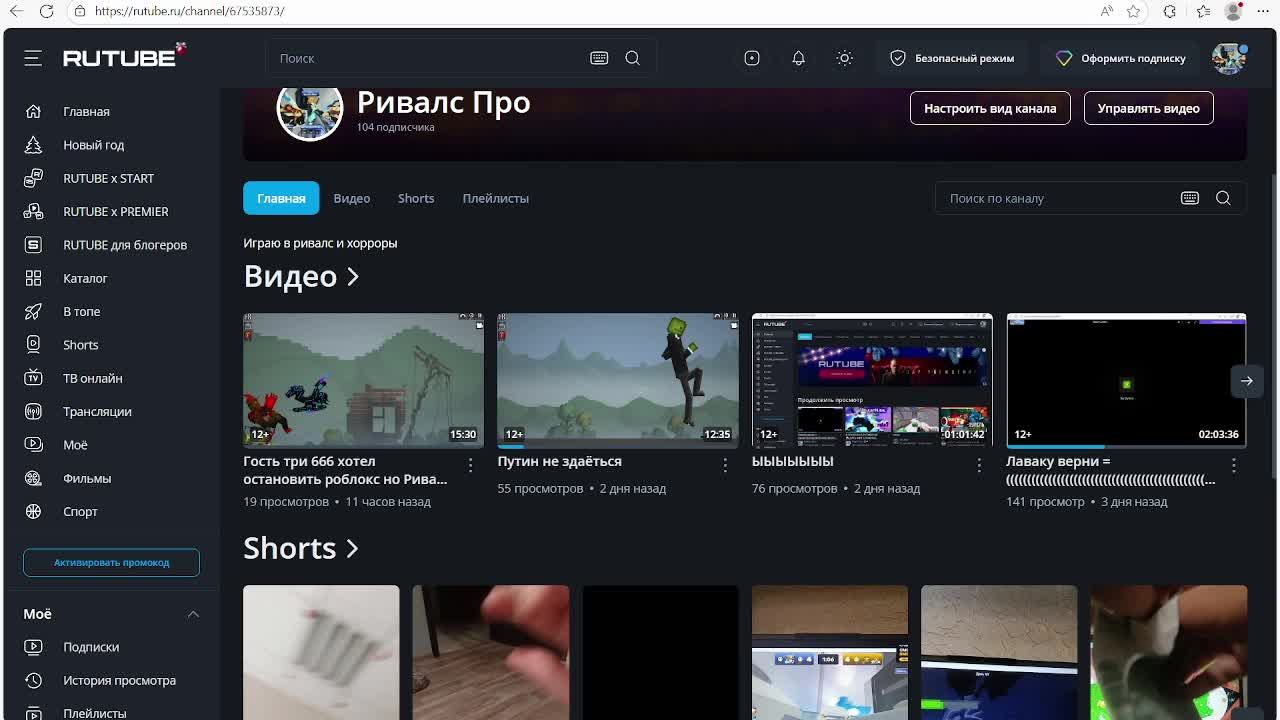Click the browser address bar URL
Image resolution: width=1280 pixels, height=720 pixels.
click(190, 11)
